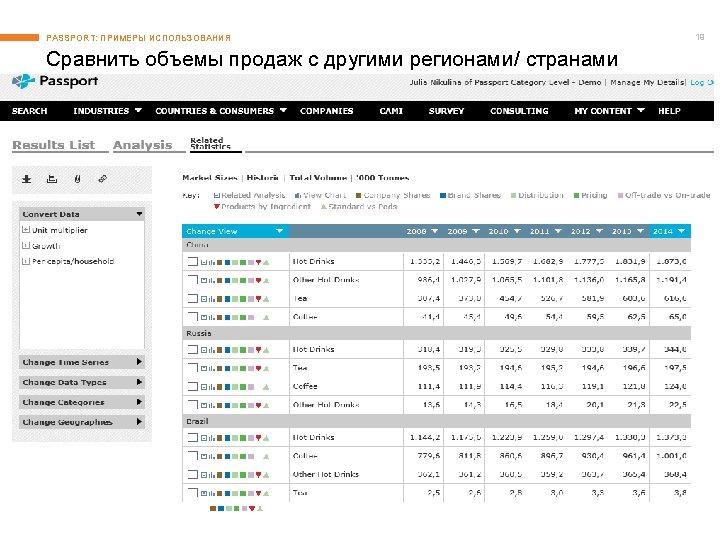Image resolution: width=720 pixels, height=540 pixels.
Task: Open View Chart icon in Brazil Tea row
Action: [212, 494]
